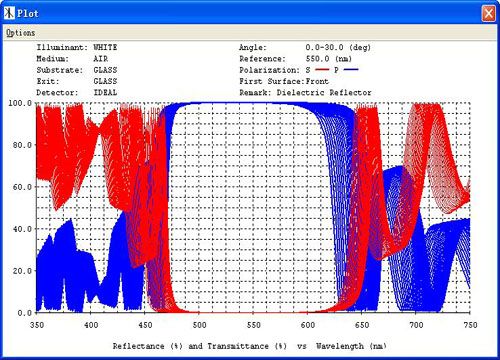Click the Reflectance and Transmittance axis title
This screenshot has height=360, width=500.
pyautogui.click(x=250, y=346)
